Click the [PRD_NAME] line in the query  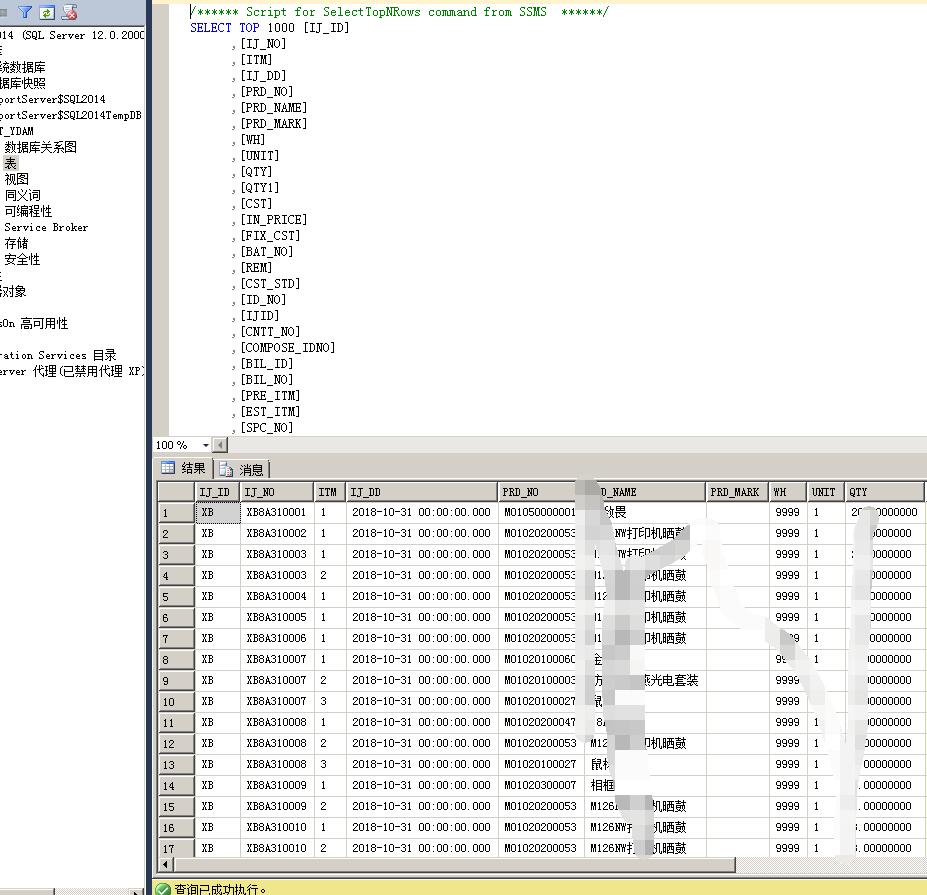tap(274, 108)
